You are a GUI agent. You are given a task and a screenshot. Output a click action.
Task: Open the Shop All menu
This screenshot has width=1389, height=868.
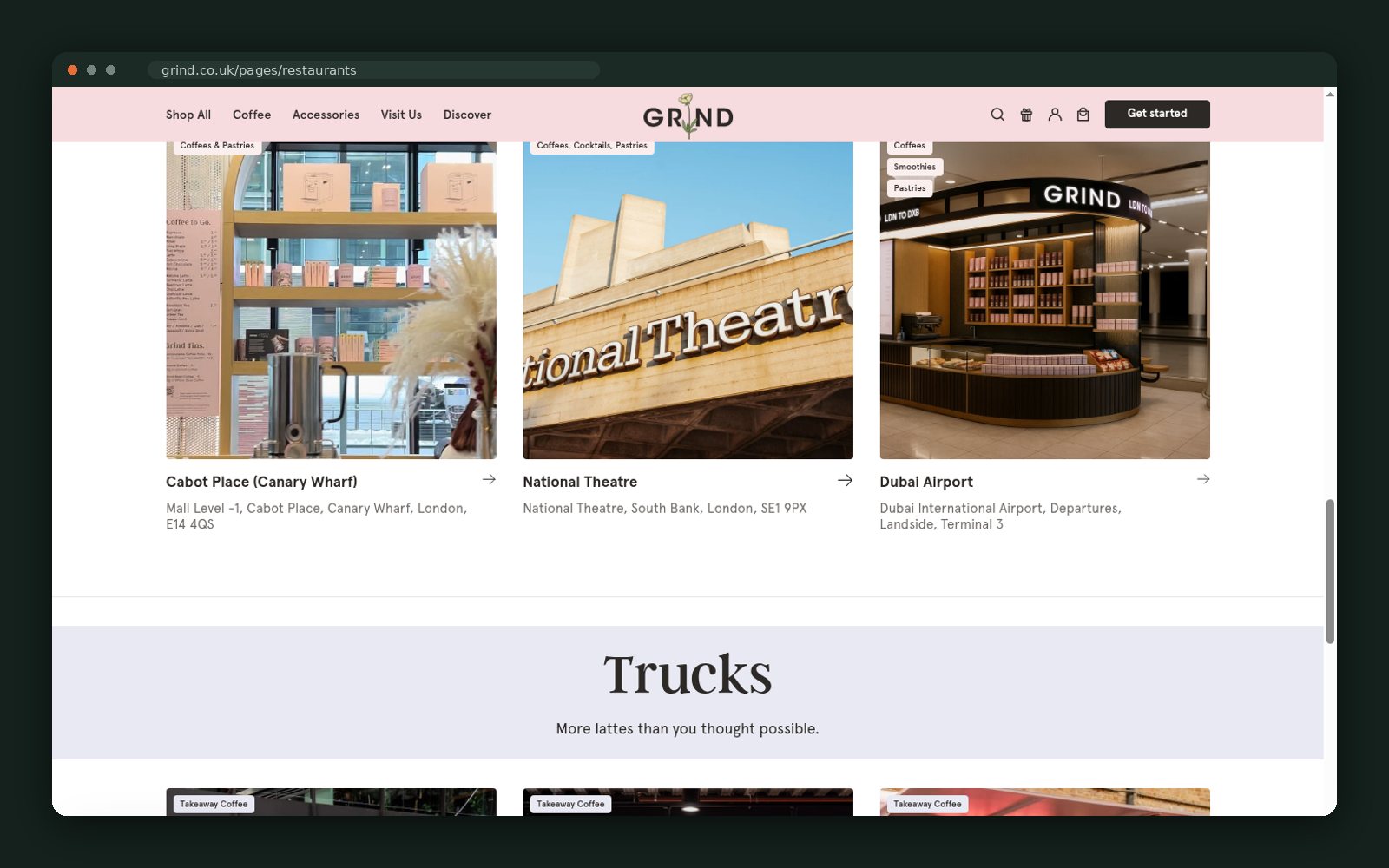point(188,115)
